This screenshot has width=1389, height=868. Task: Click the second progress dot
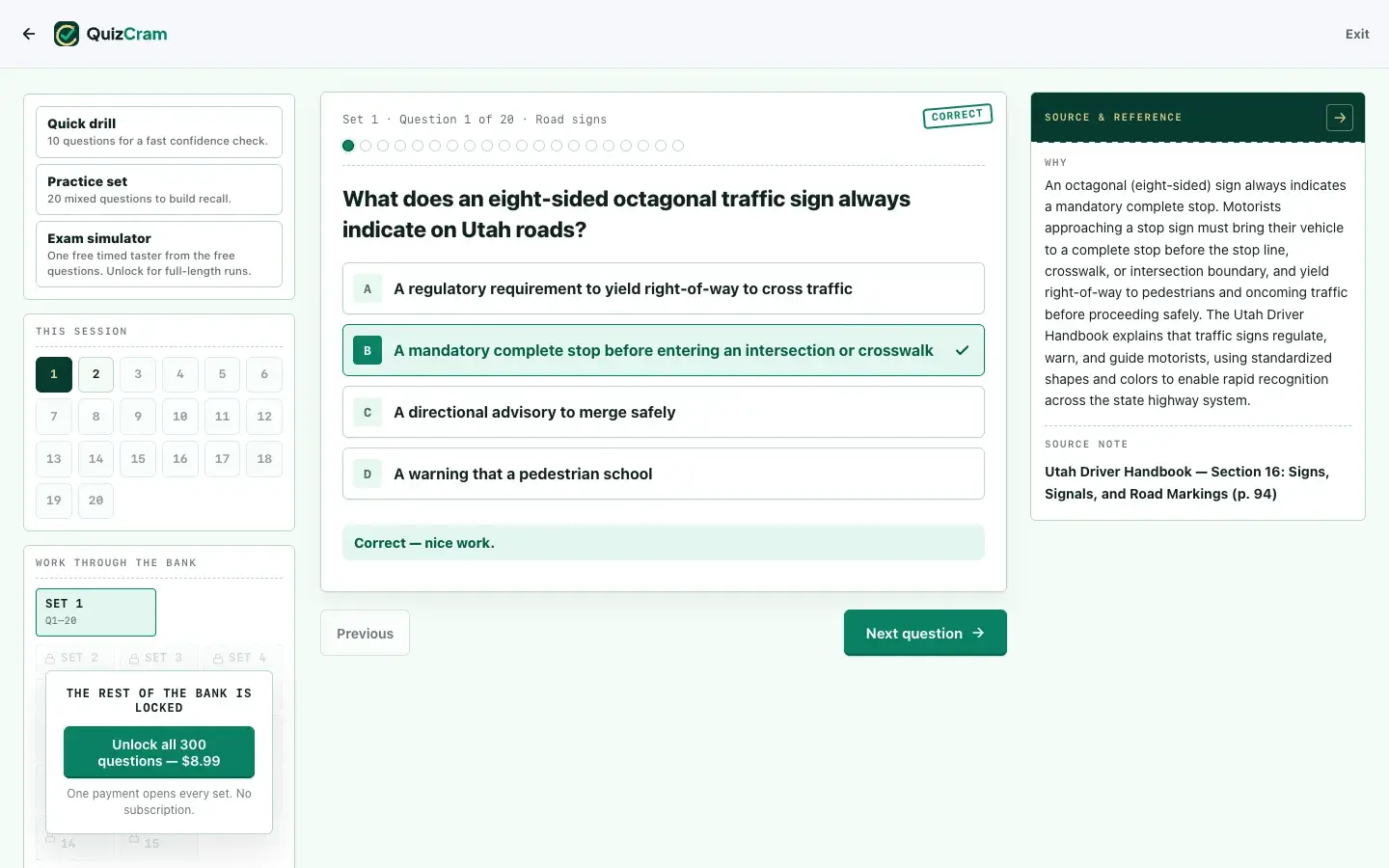[x=366, y=146]
